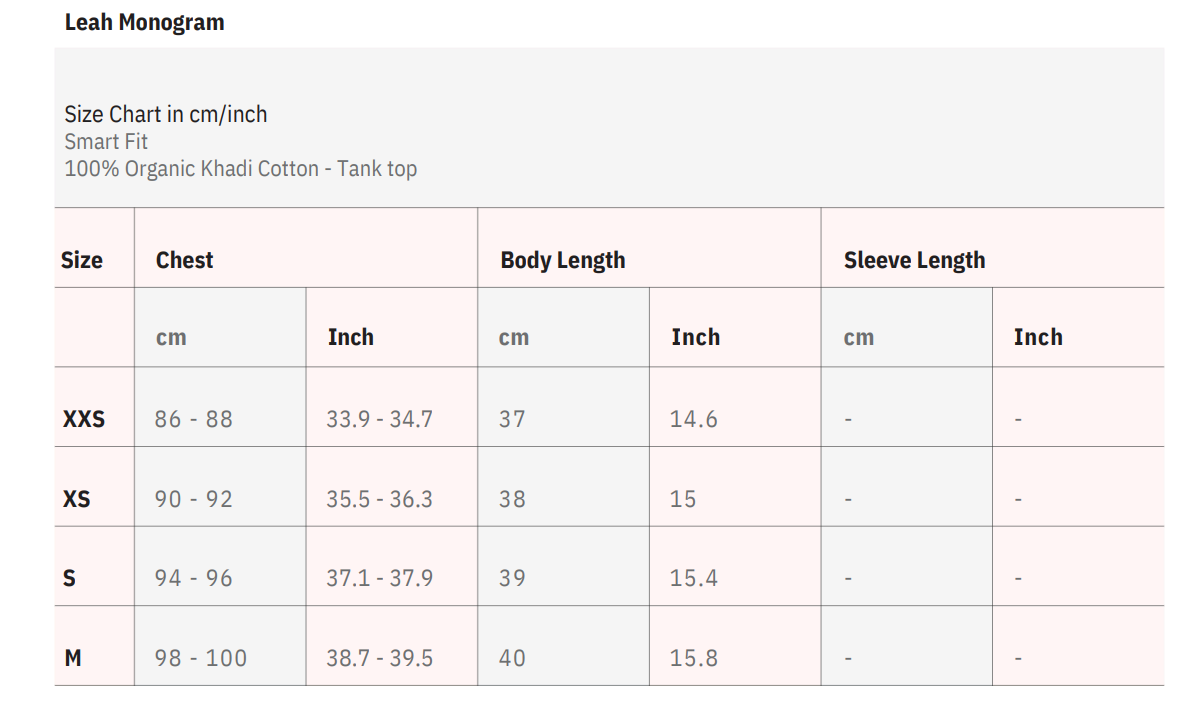Click the 15.8 body length inch cell
This screenshot has height=709, width=1190.
coord(693,658)
